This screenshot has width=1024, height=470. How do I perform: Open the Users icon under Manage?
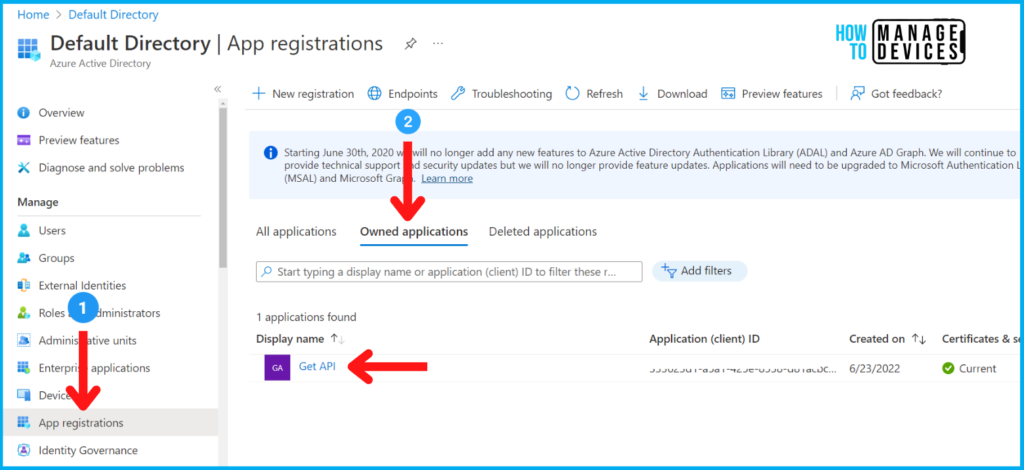coord(24,230)
